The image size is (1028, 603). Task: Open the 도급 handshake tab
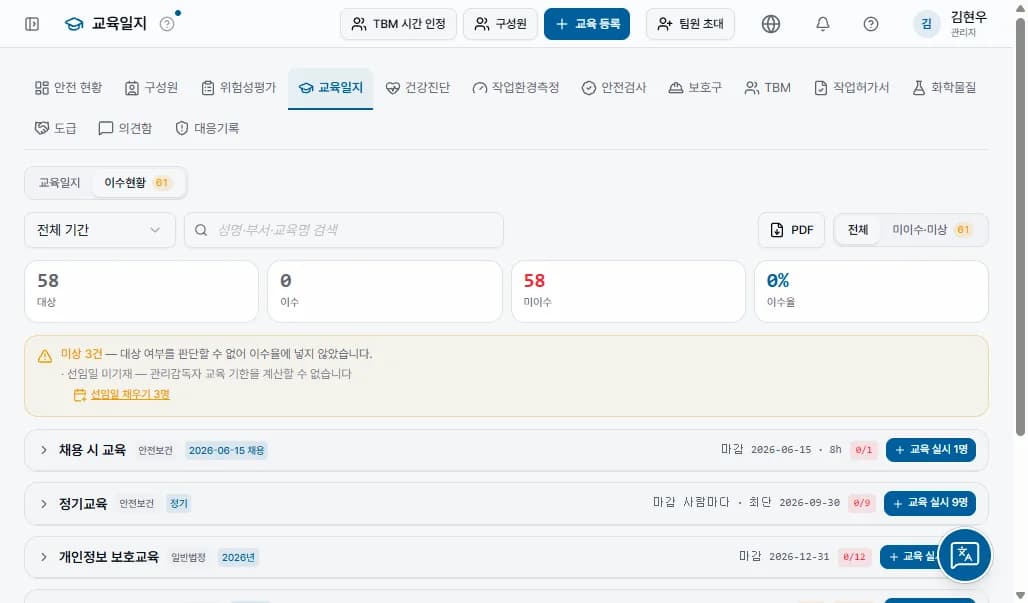pyautogui.click(x=55, y=128)
